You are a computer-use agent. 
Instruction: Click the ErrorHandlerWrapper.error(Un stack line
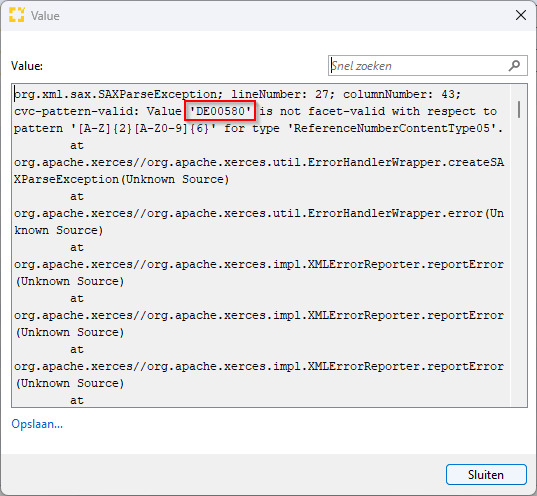(x=259, y=213)
